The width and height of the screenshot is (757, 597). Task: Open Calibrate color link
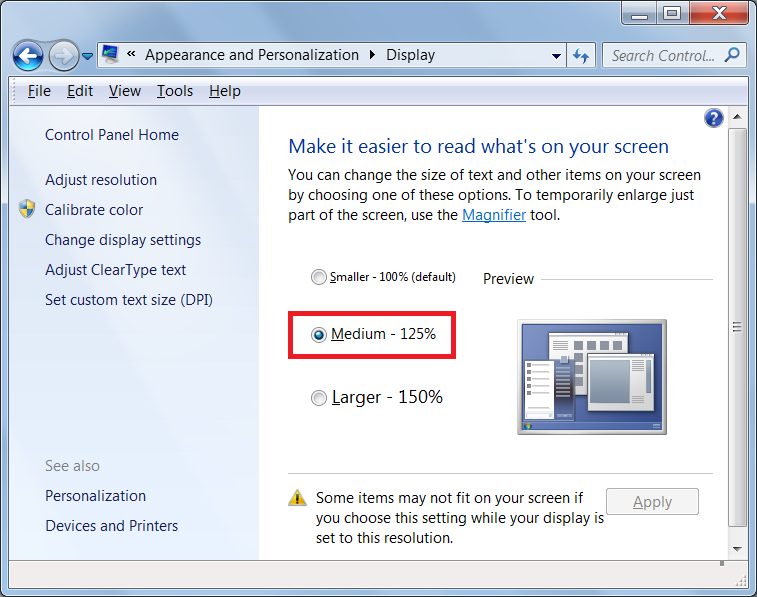point(94,209)
